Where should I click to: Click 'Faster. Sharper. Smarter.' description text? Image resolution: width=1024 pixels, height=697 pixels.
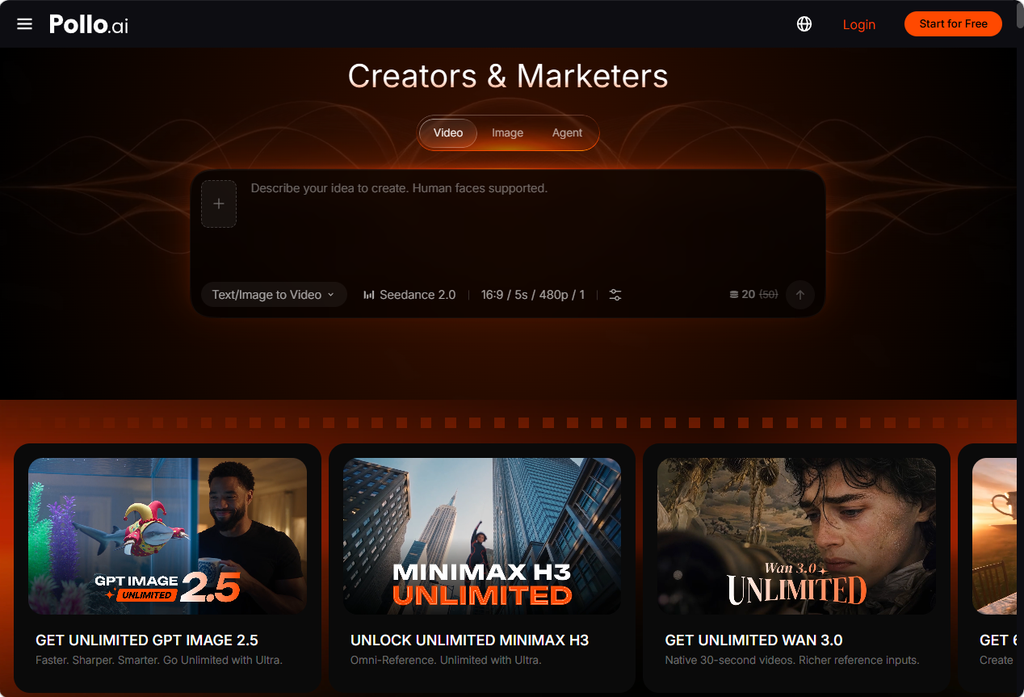click(x=159, y=660)
